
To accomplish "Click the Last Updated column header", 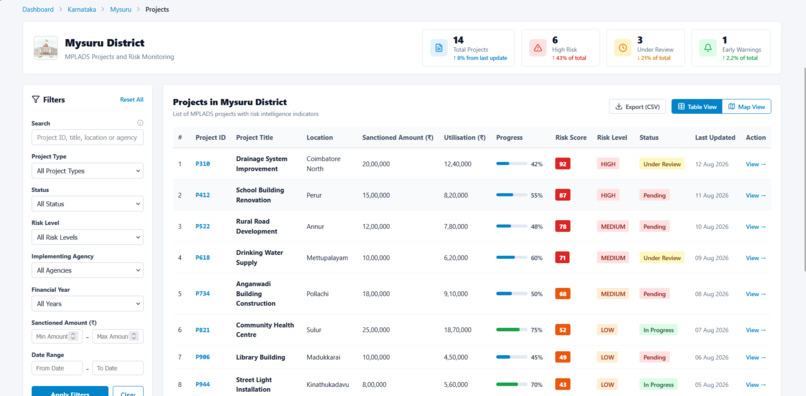I will pyautogui.click(x=715, y=137).
